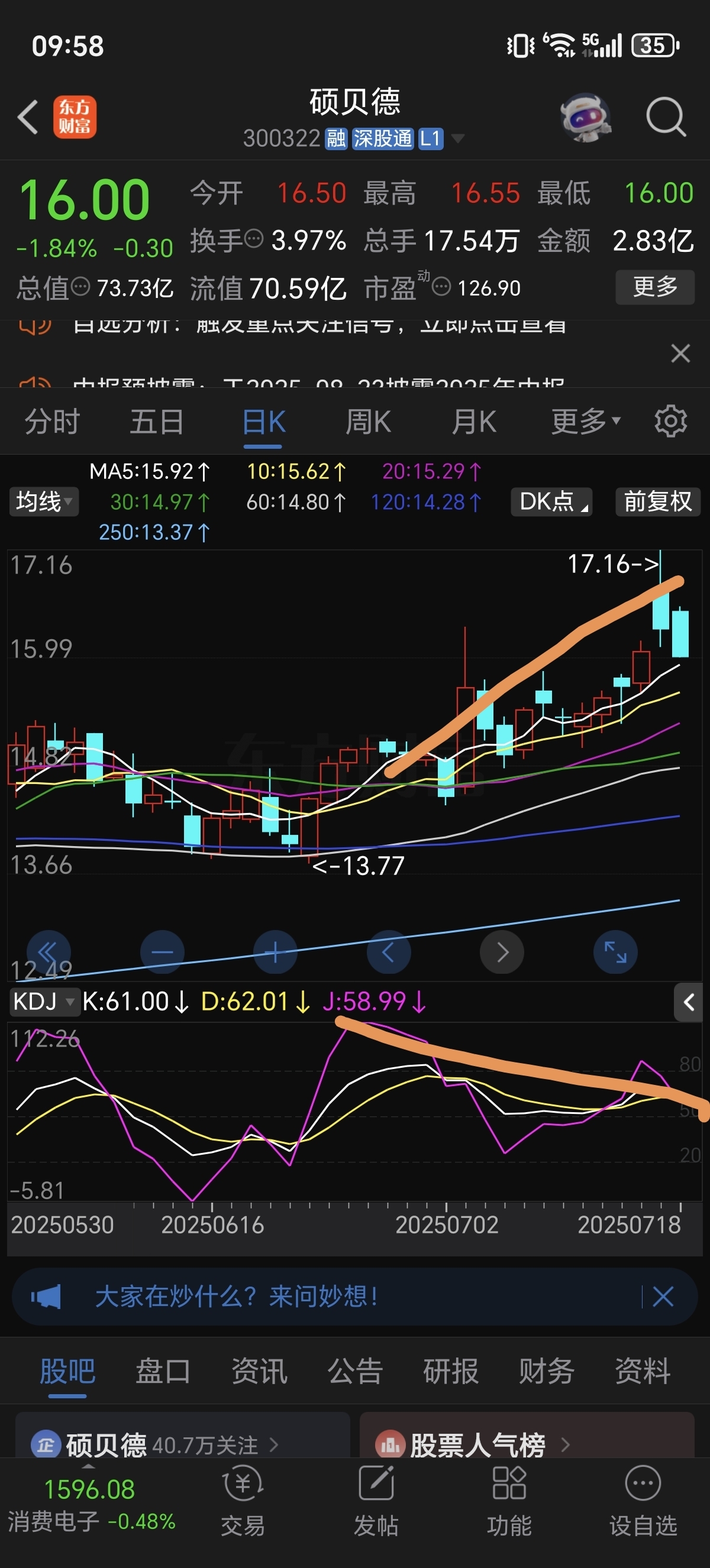Select the 股吧 tab
Screen dimensions: 710x1568
(67, 1371)
